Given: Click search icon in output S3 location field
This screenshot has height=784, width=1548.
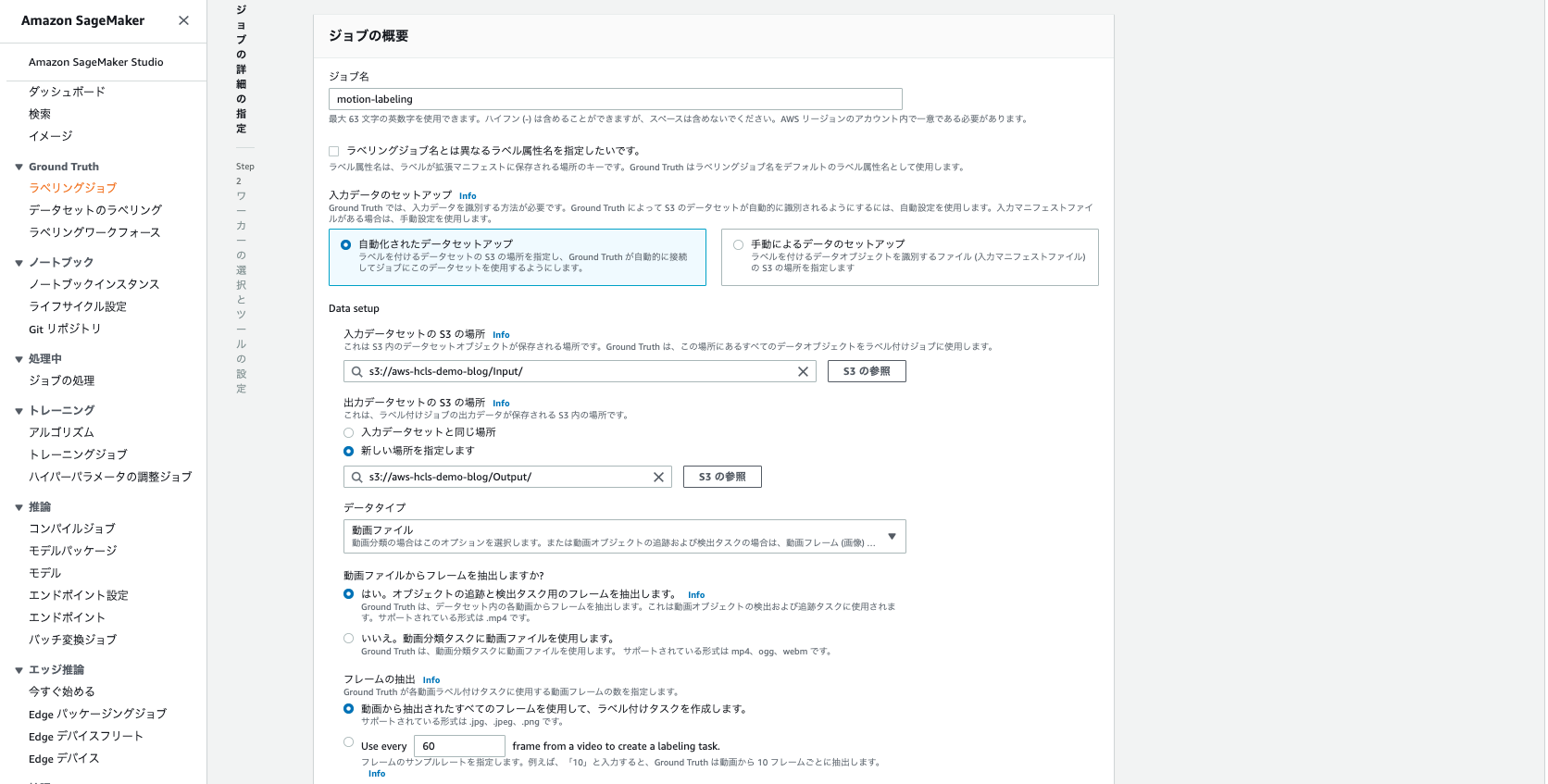Looking at the screenshot, I should 356,477.
